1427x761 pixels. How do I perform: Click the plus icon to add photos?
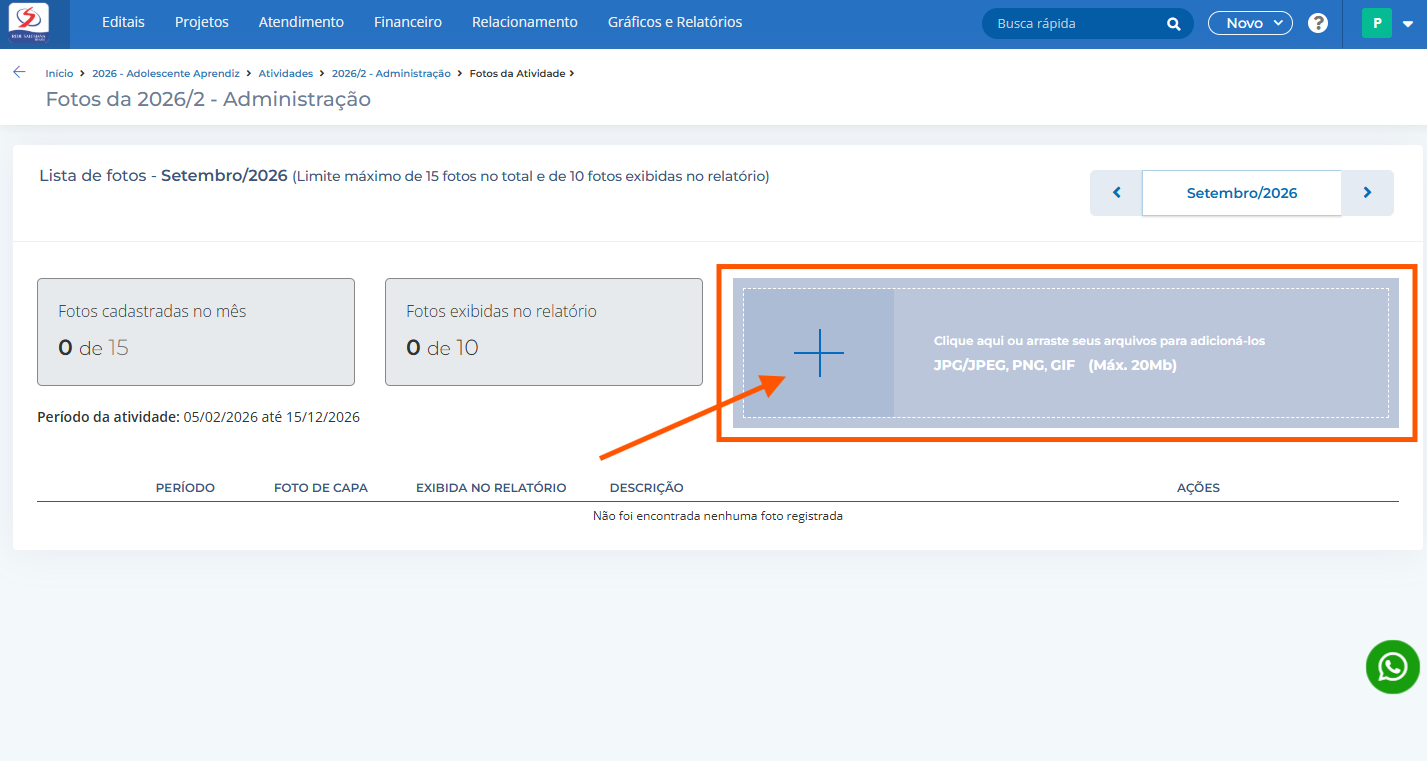click(819, 352)
